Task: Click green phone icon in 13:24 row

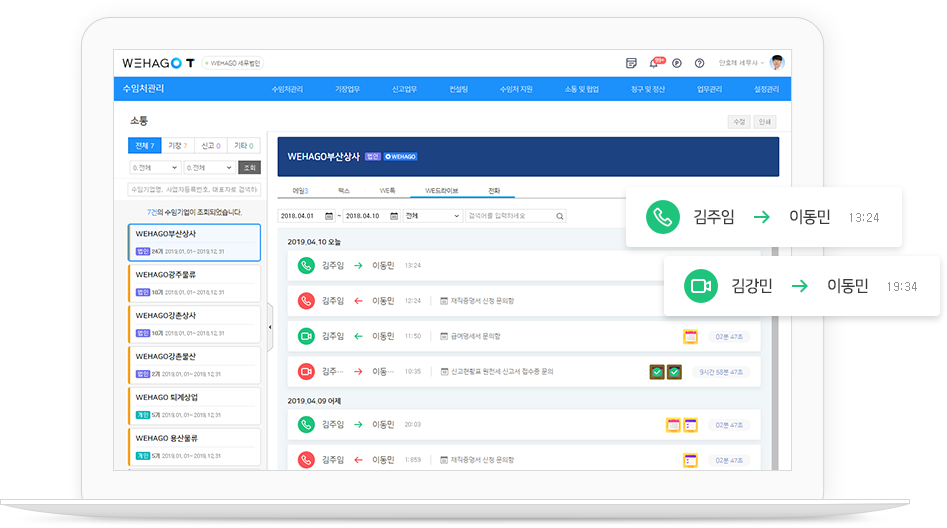Action: pyautogui.click(x=306, y=265)
